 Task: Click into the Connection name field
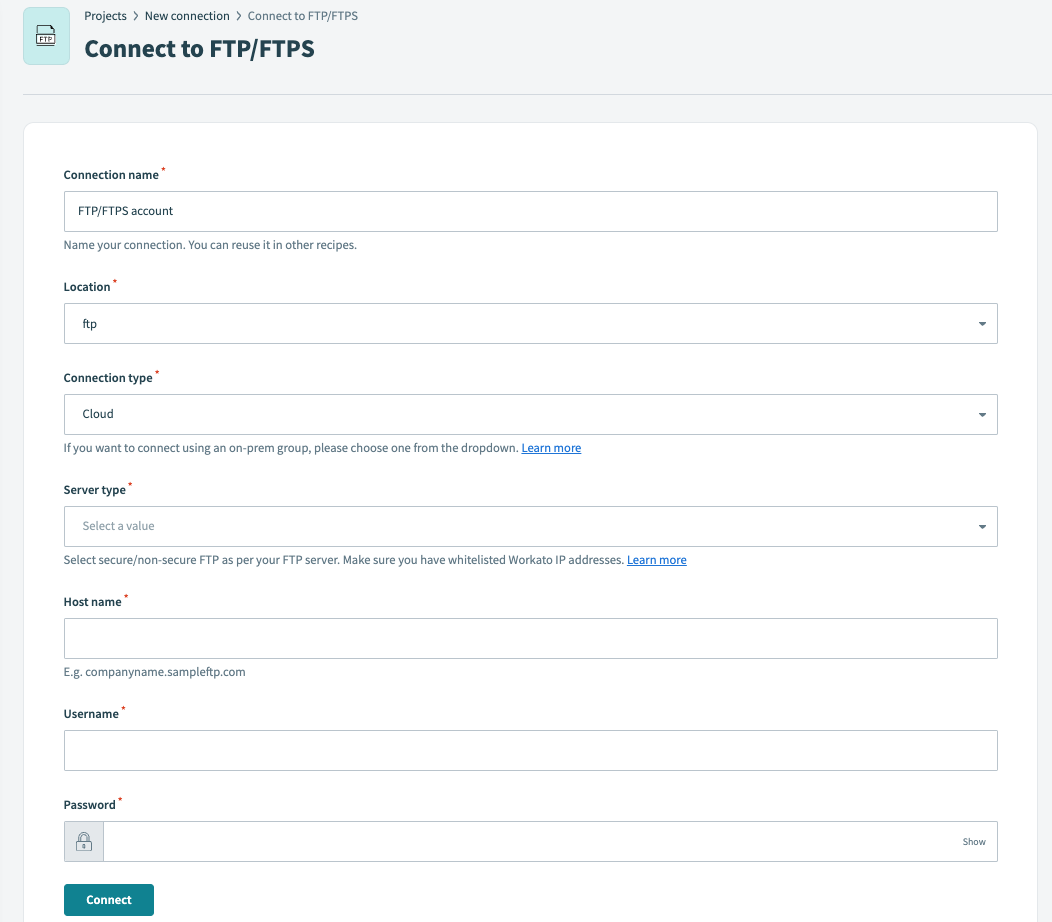coord(530,212)
